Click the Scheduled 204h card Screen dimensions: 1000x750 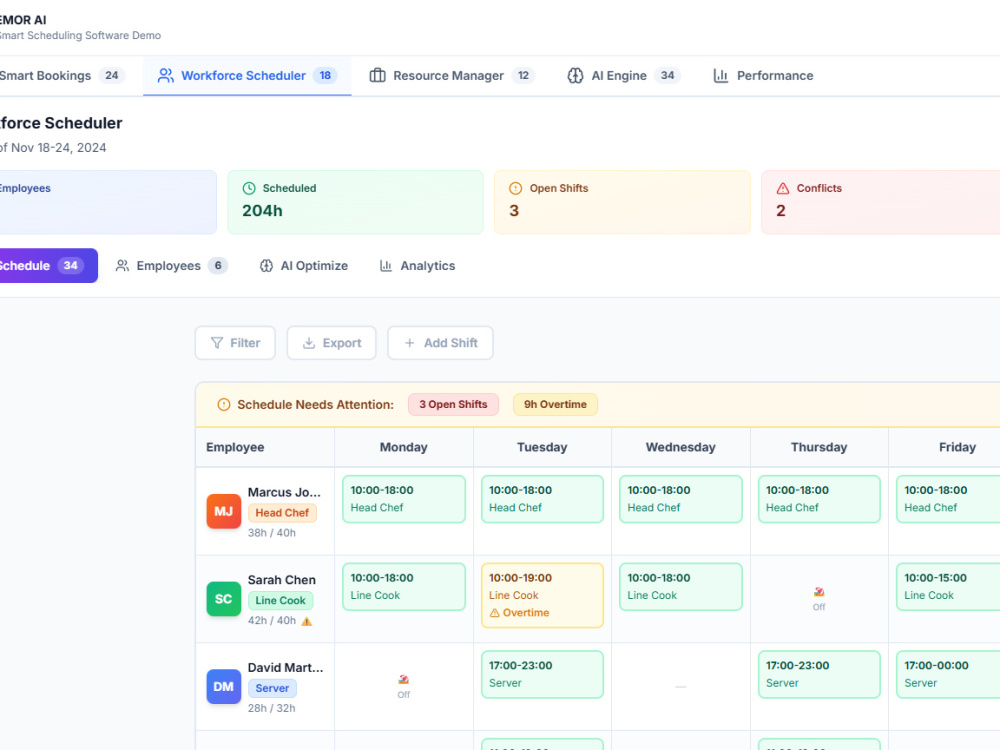(x=355, y=202)
